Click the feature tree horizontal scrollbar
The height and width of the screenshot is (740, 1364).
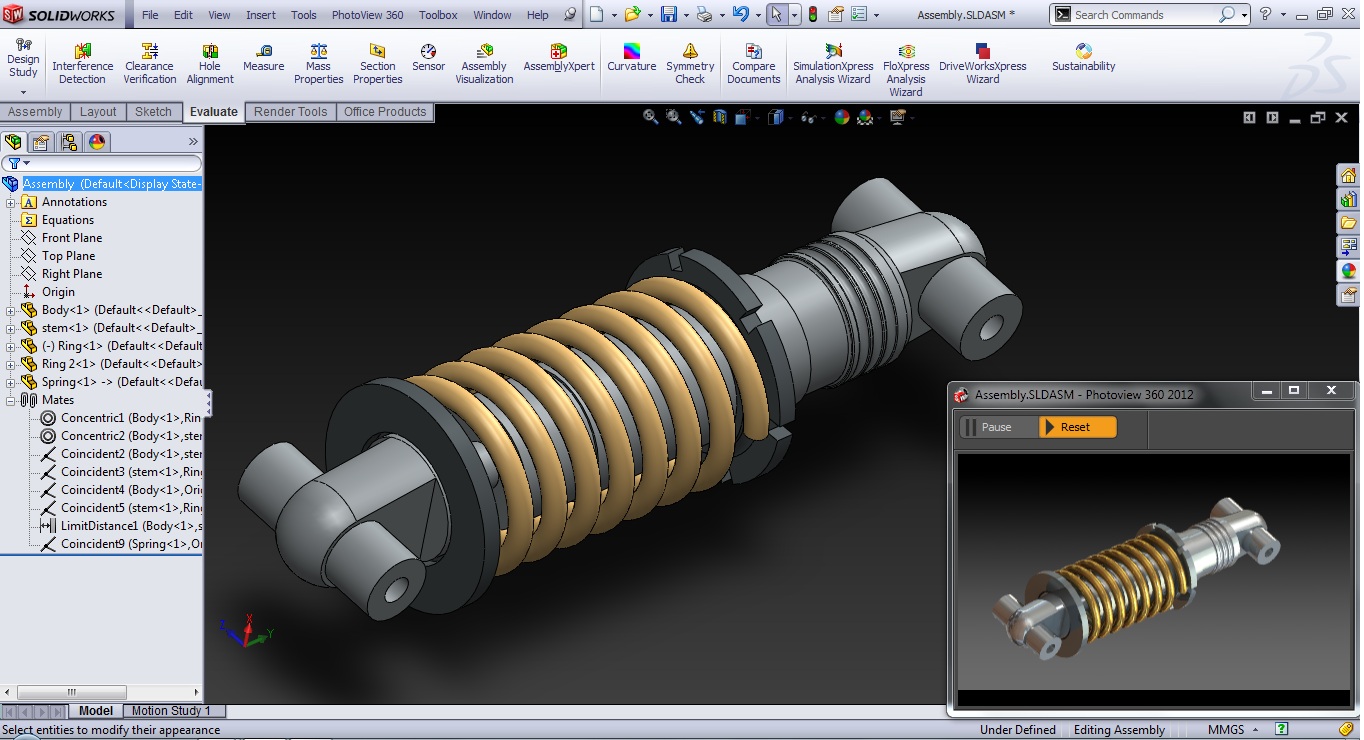click(x=70, y=692)
